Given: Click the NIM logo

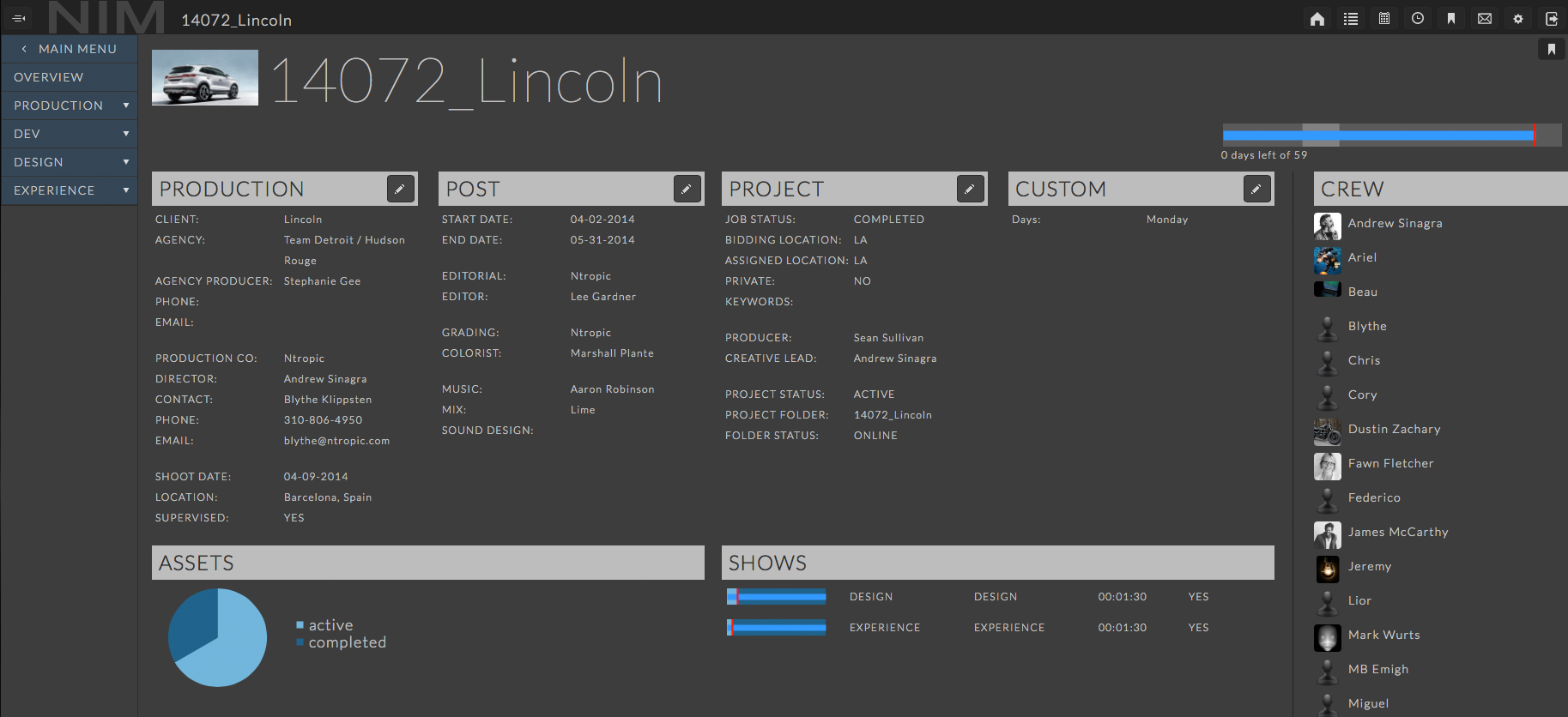Looking at the screenshot, I should click(x=106, y=17).
